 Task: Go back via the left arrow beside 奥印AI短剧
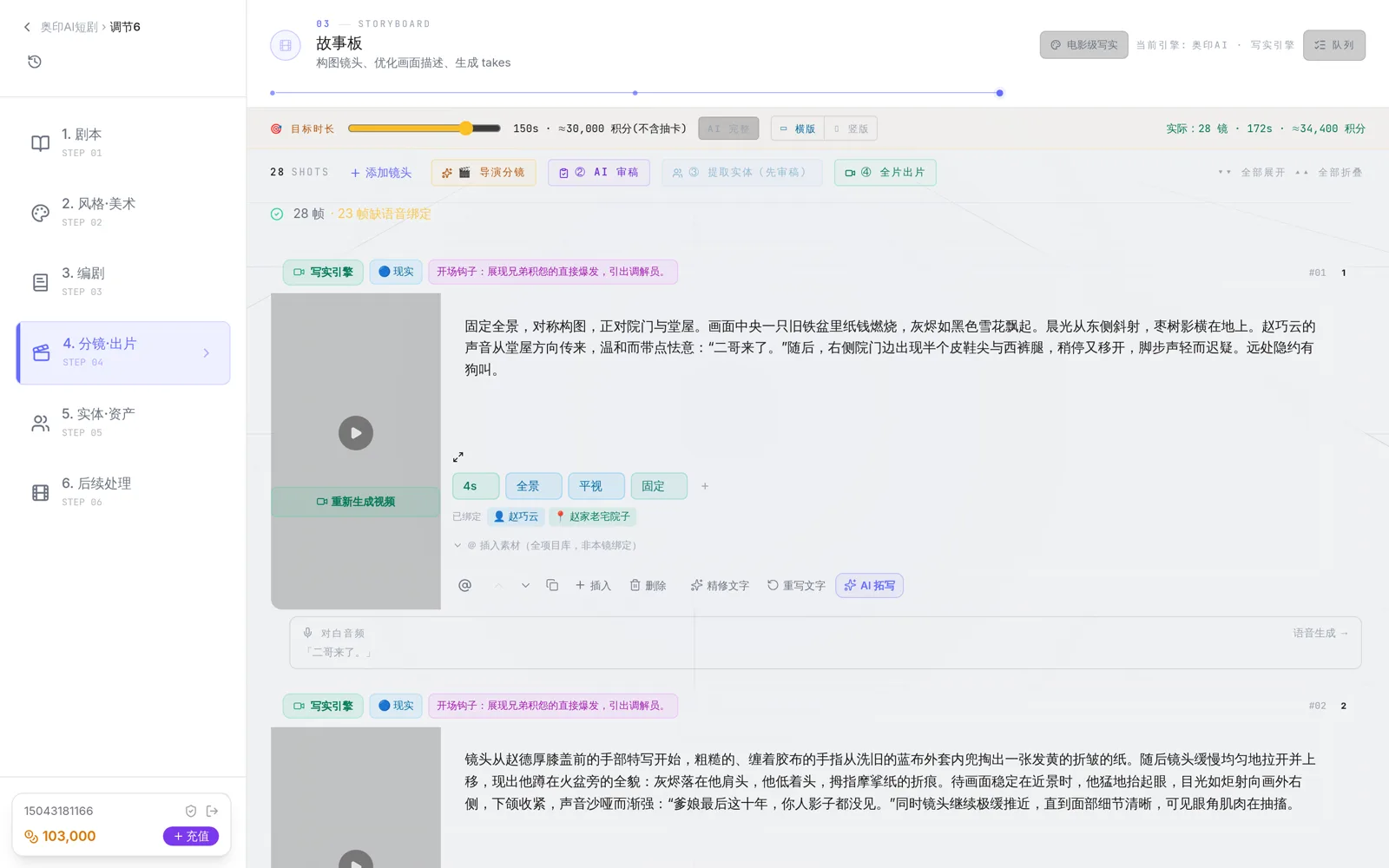(x=27, y=27)
